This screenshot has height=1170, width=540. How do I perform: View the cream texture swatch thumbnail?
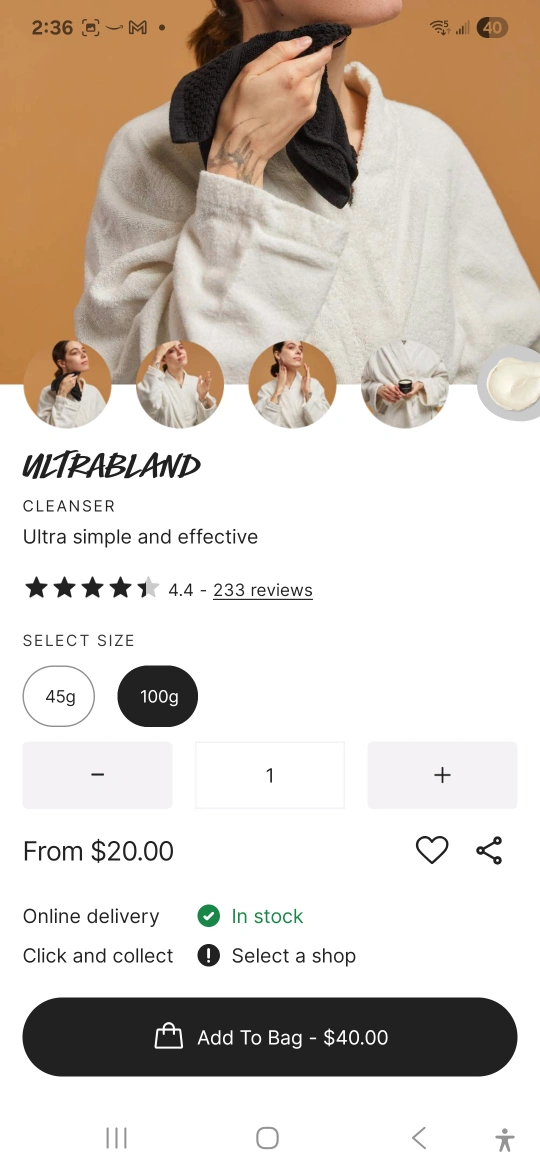[509, 384]
